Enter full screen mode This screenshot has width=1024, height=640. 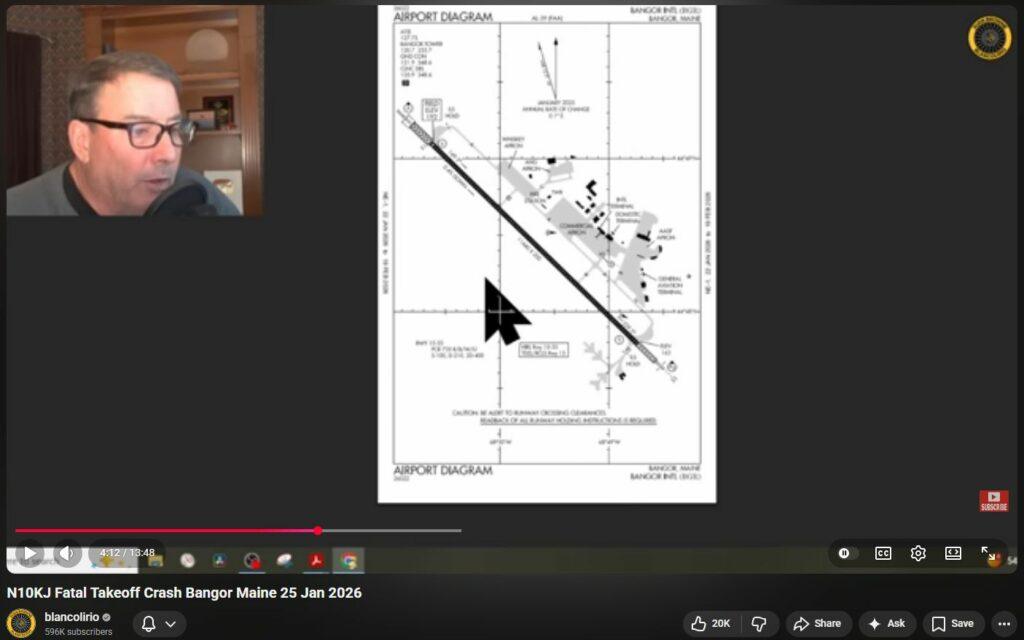[x=987, y=553]
